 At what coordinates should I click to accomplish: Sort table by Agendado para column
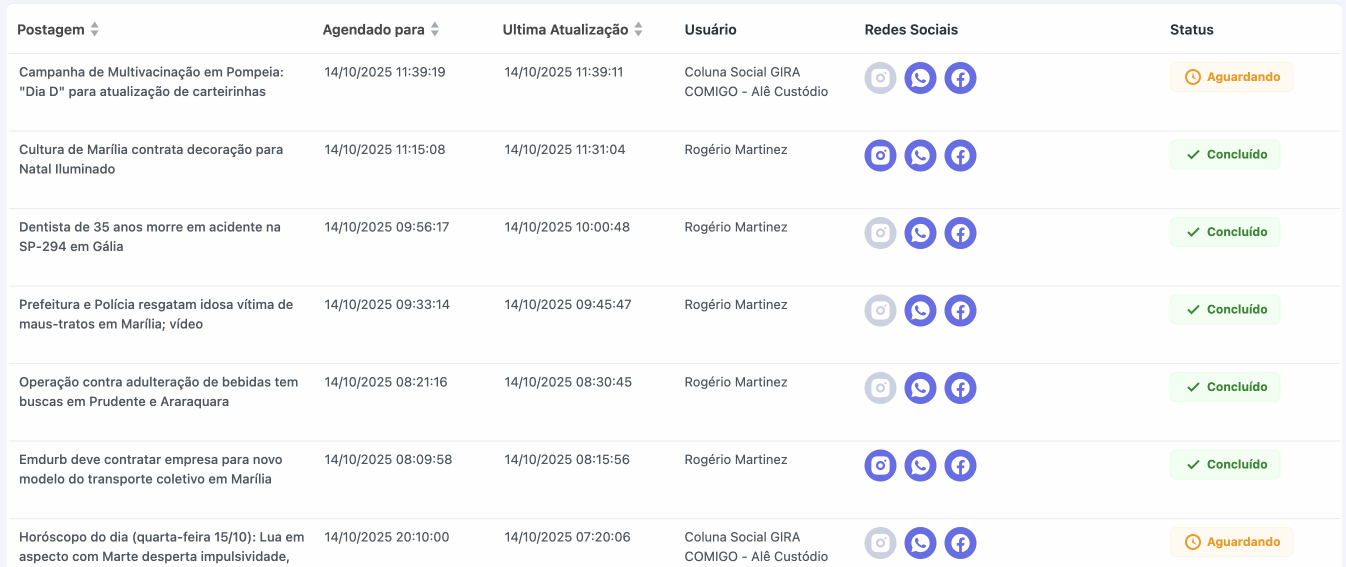tap(435, 30)
